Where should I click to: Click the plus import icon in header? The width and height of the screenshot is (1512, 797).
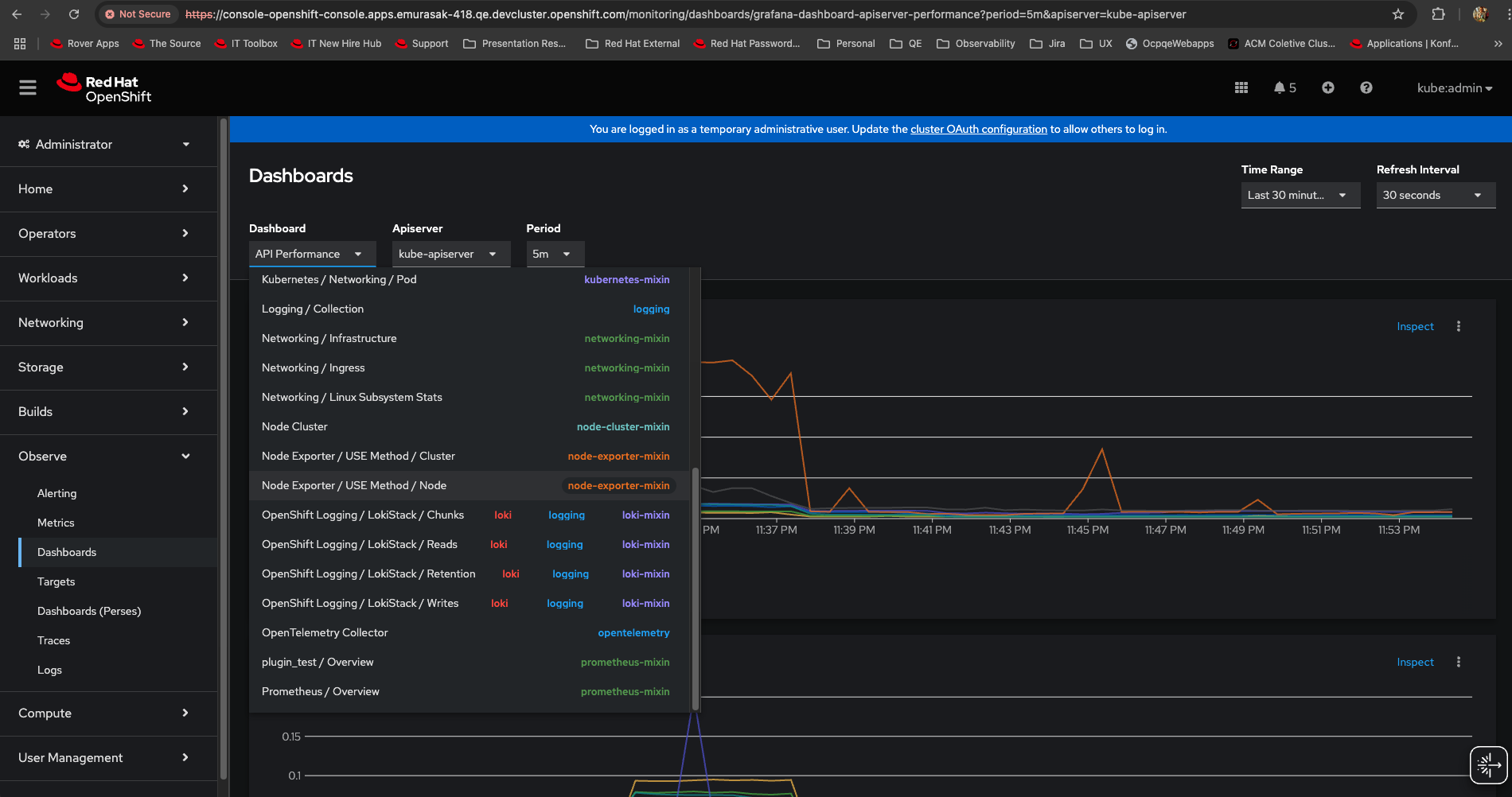point(1327,88)
